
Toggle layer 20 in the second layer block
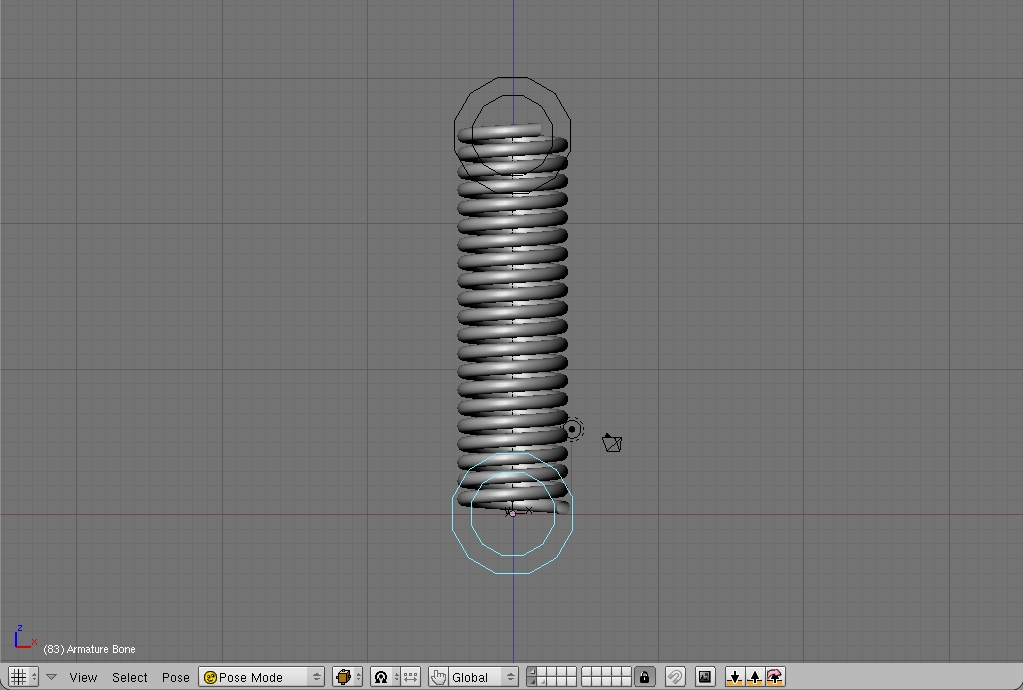click(626, 682)
